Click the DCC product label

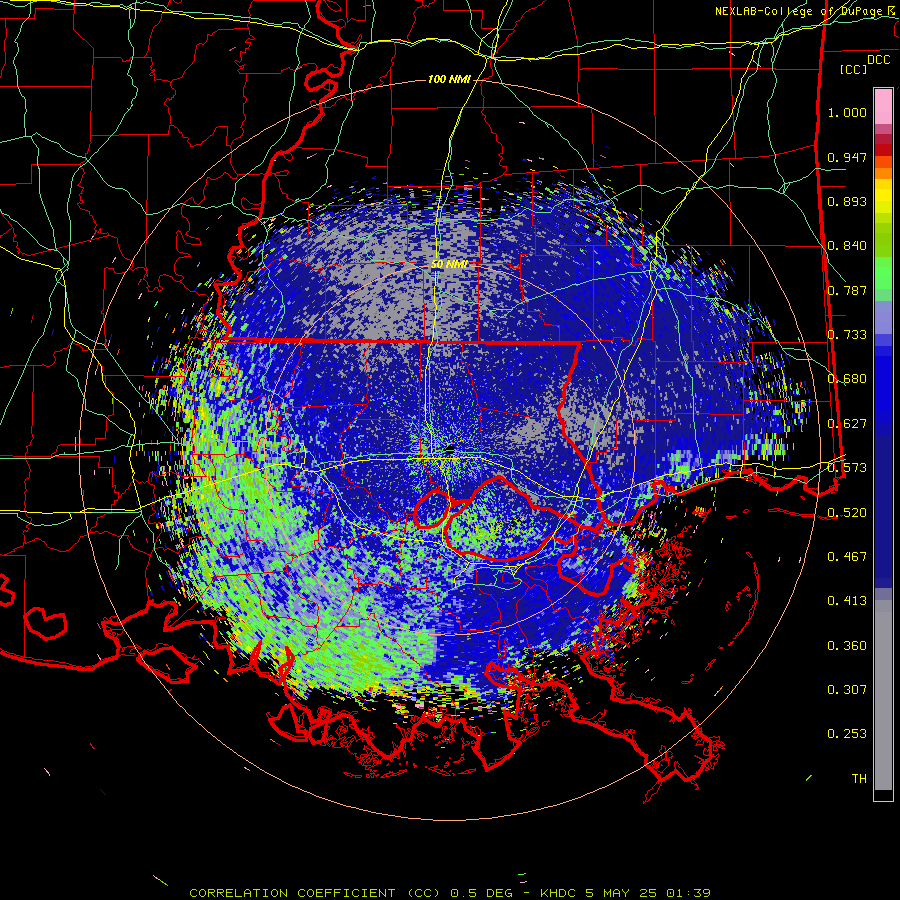pyautogui.click(x=878, y=60)
